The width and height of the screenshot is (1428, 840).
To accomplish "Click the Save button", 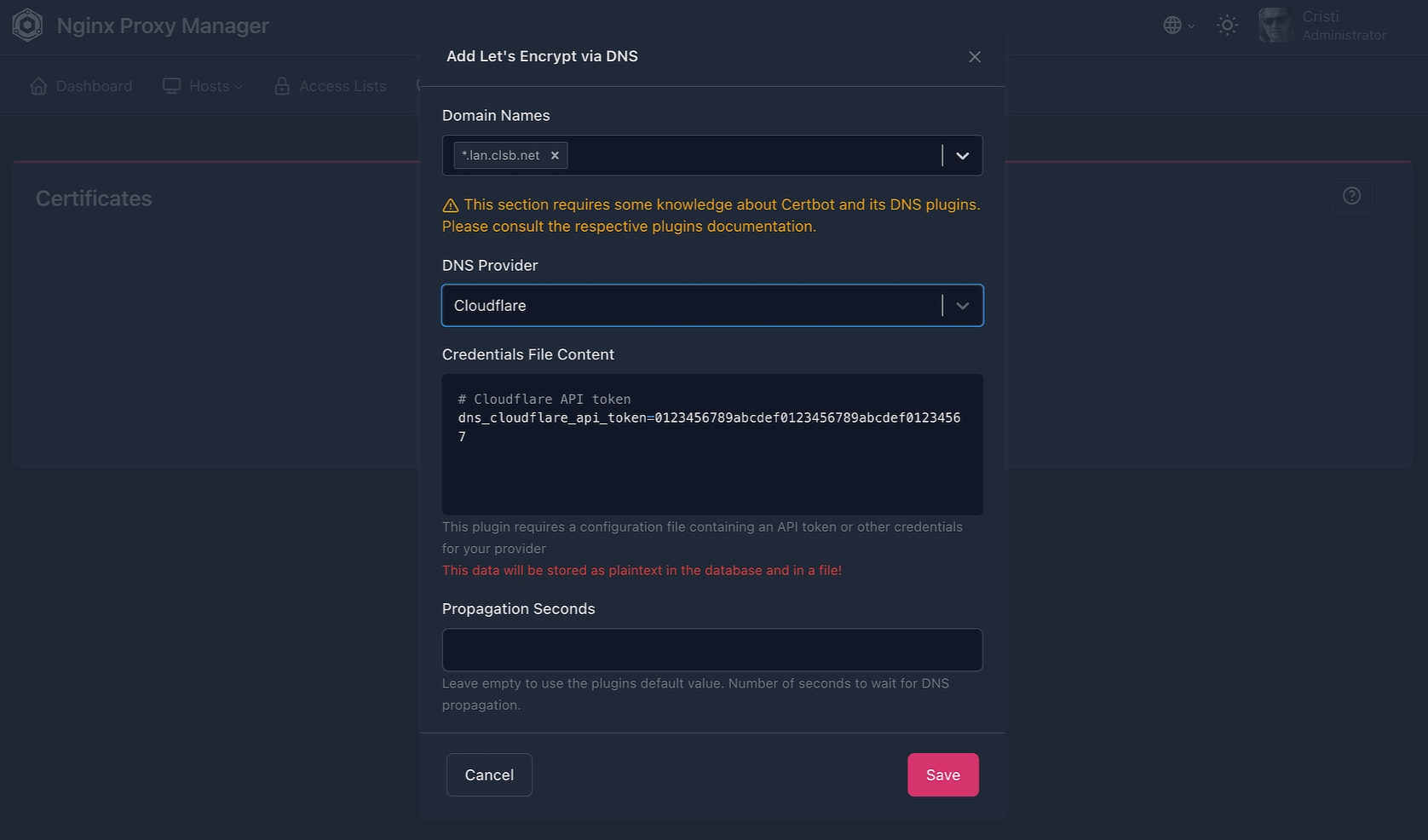I will pyautogui.click(x=942, y=775).
